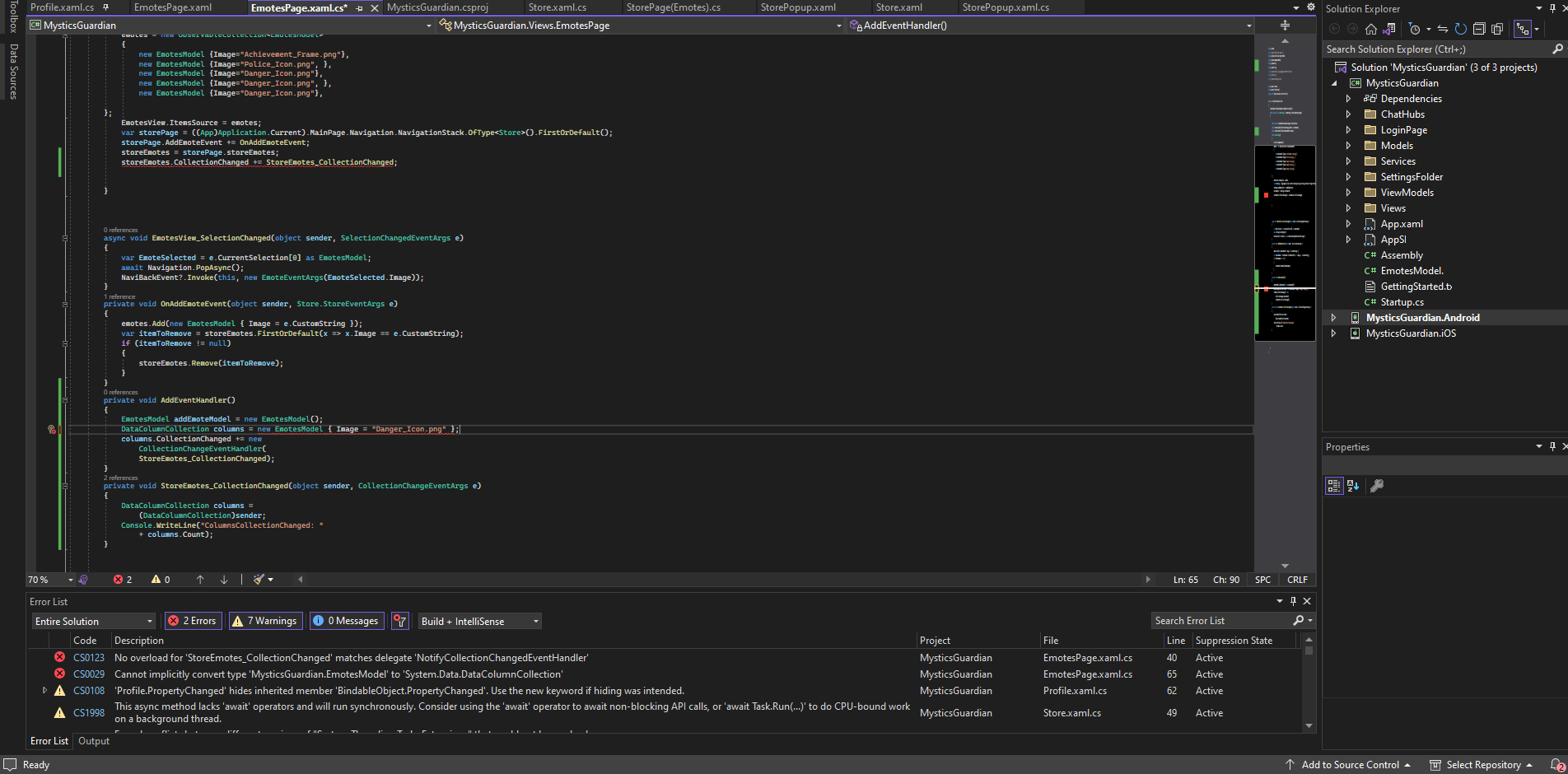Pin the Properties window

tap(1552, 446)
